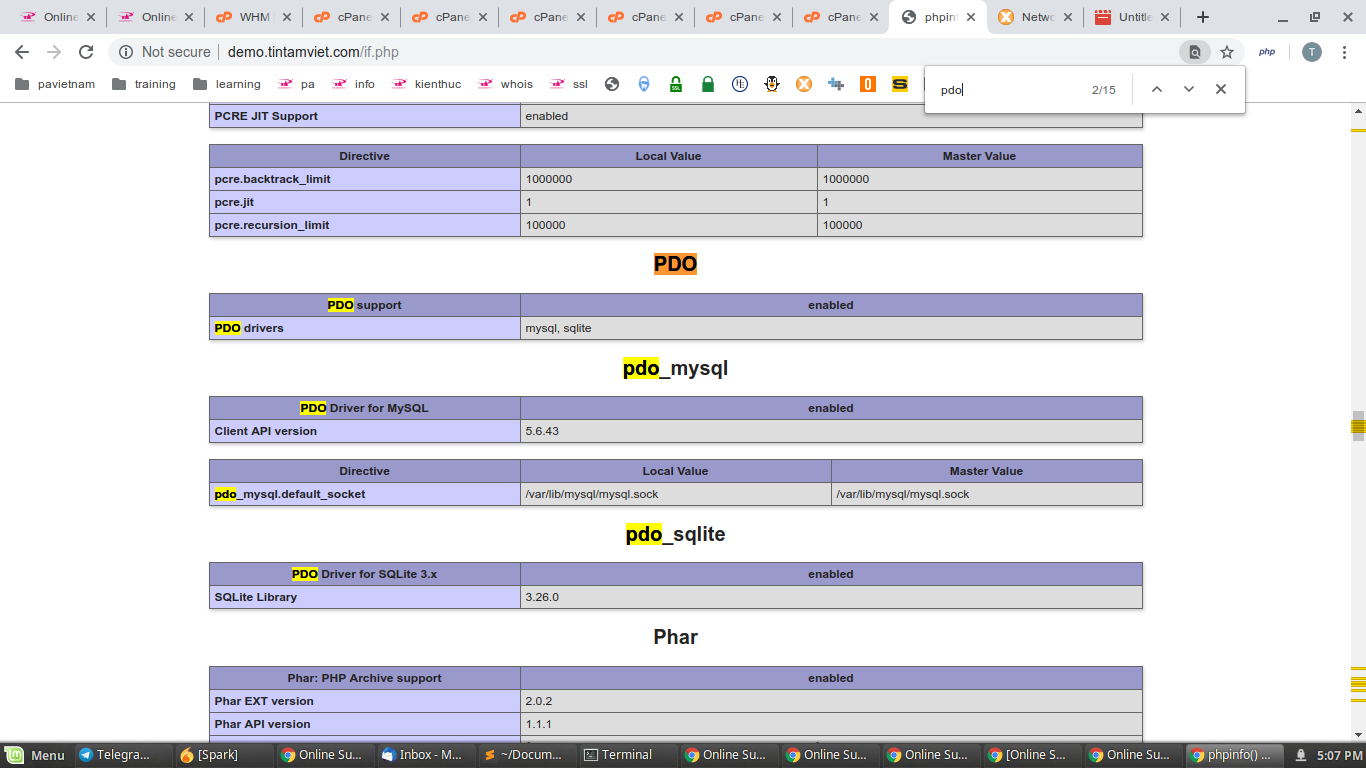Open the penguin bookmark icon
1366x768 pixels.
(x=772, y=84)
